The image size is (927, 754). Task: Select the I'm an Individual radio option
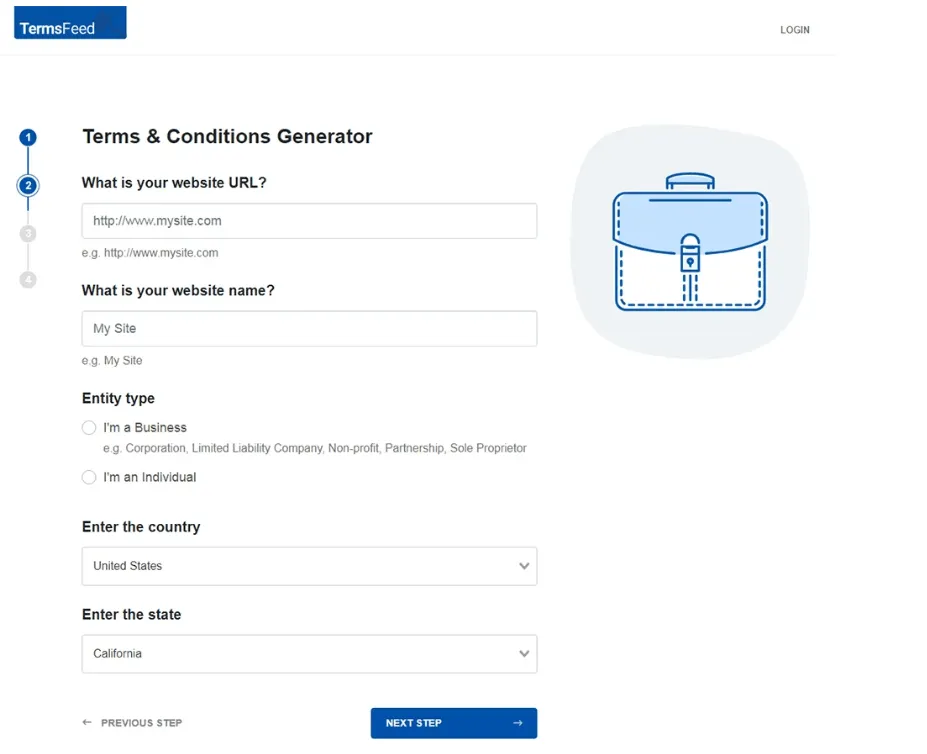click(89, 477)
